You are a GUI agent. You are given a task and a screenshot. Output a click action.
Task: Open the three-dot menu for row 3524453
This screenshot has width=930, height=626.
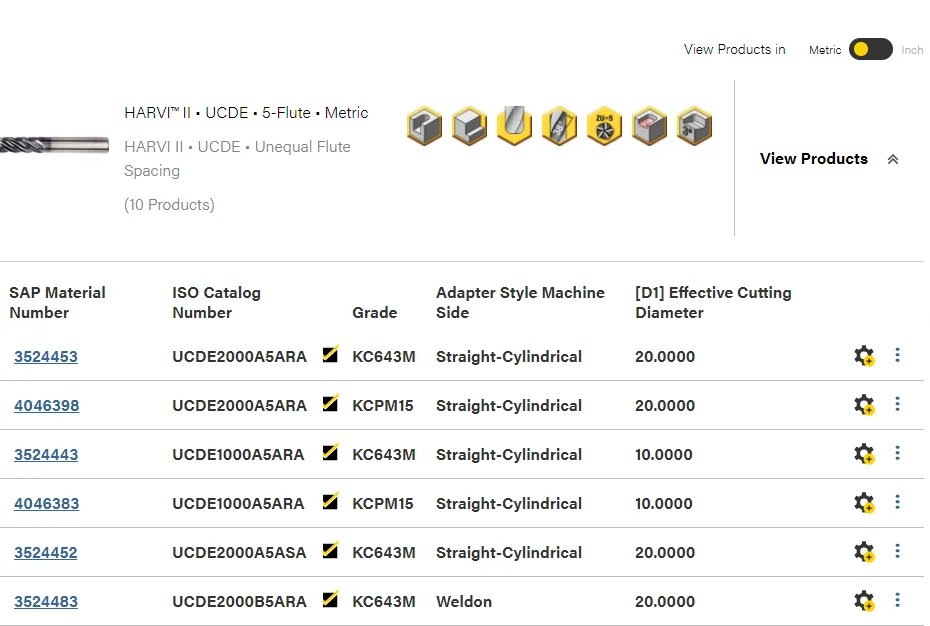click(897, 354)
